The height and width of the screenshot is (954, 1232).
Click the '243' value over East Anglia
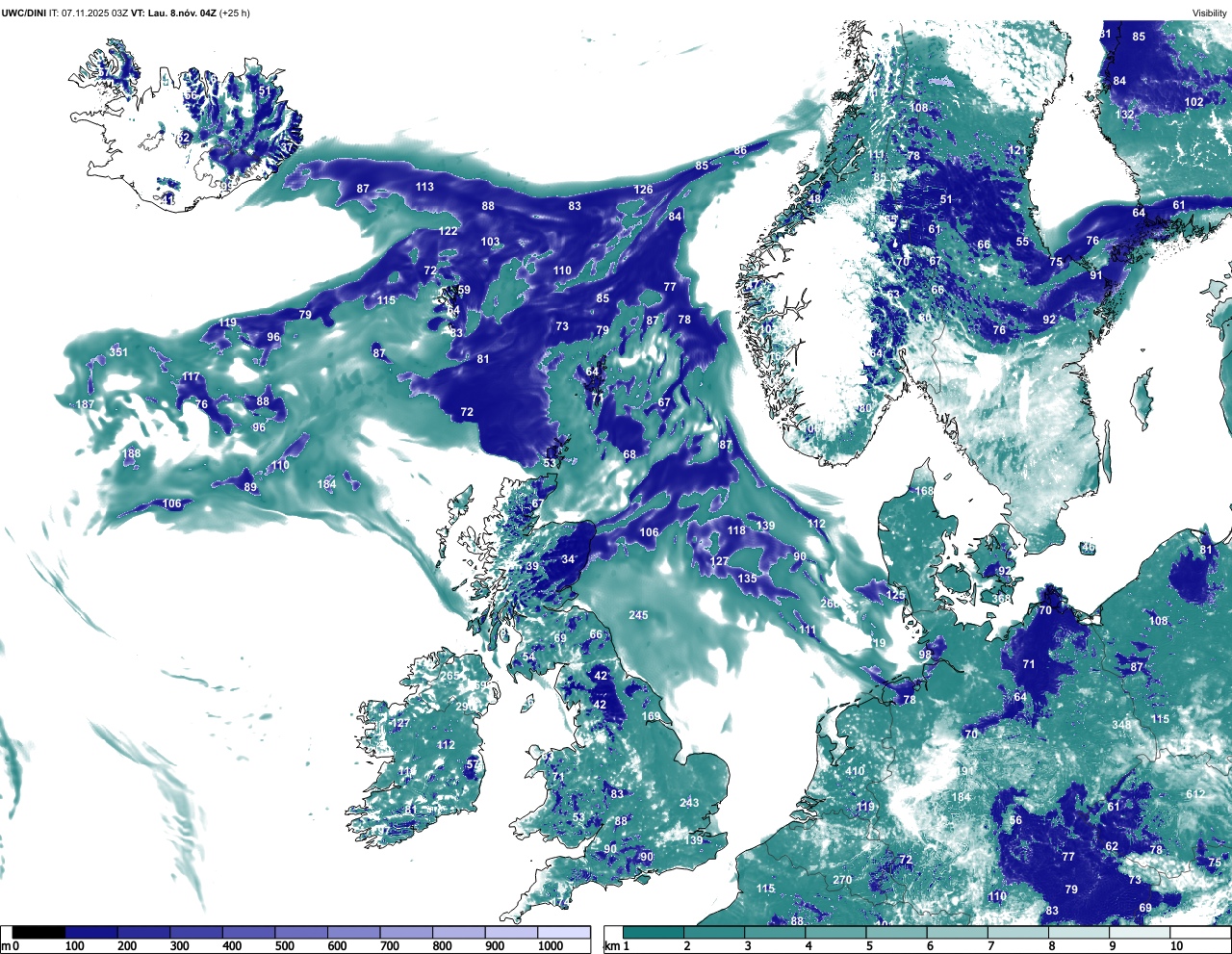click(x=689, y=803)
